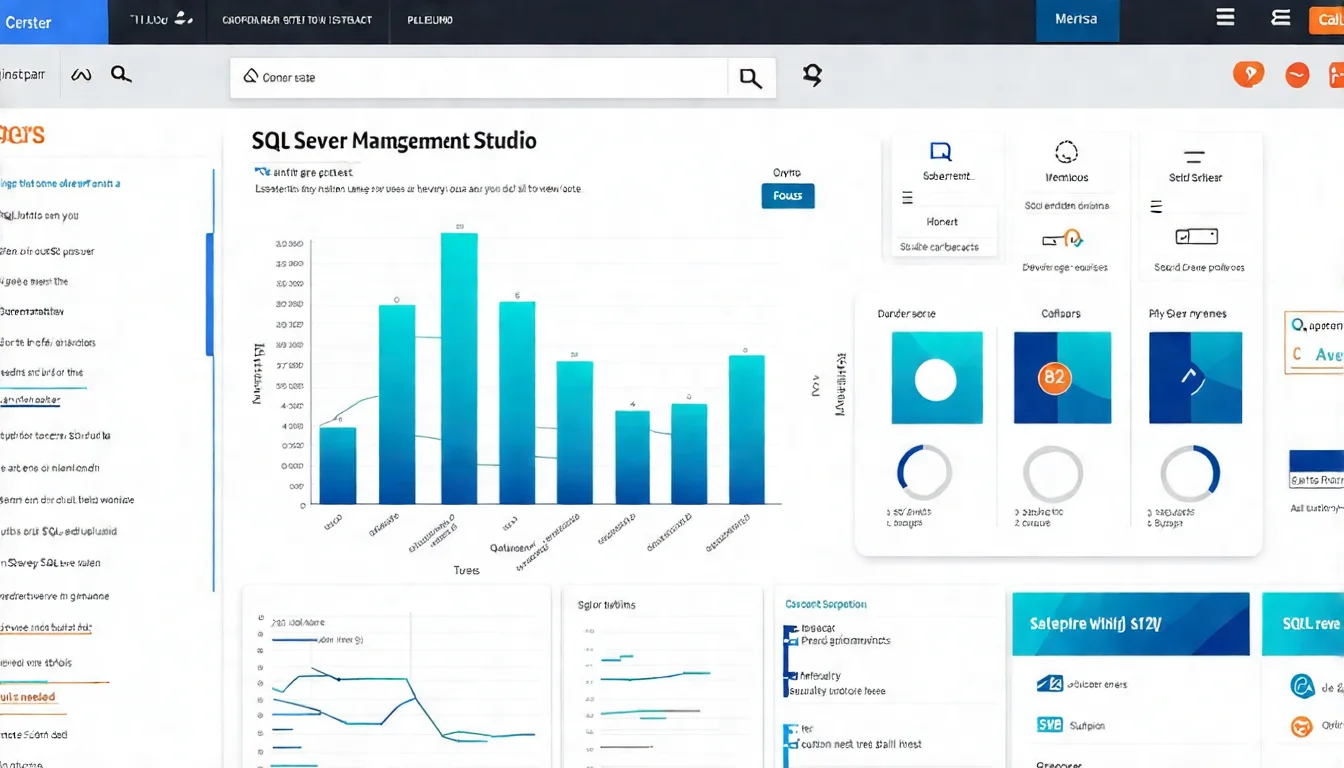Screen dimensions: 1344x768
Task: Click the small magnifier icon in the left toolbar
Action: (121, 74)
